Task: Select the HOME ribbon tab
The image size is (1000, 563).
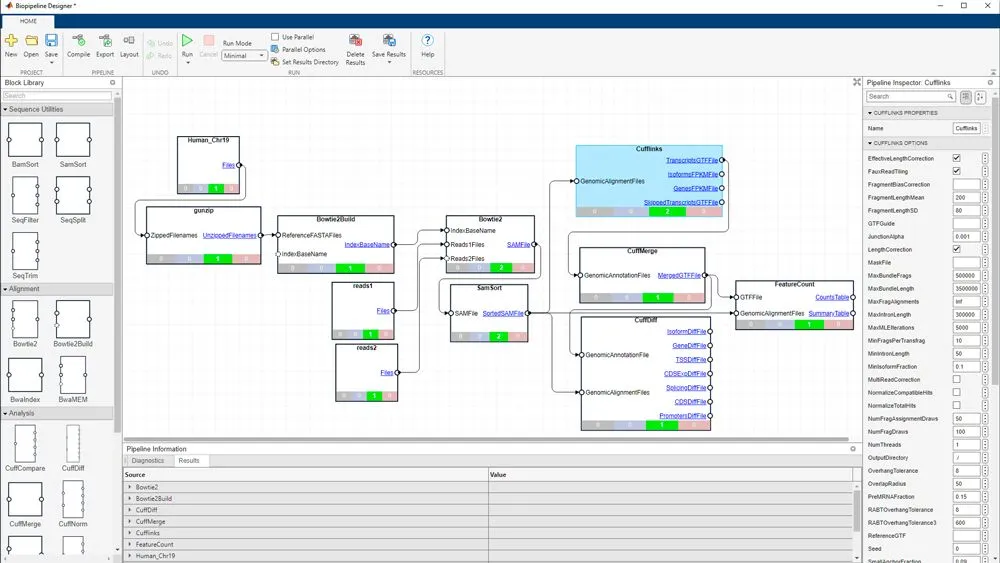Action: click(29, 20)
